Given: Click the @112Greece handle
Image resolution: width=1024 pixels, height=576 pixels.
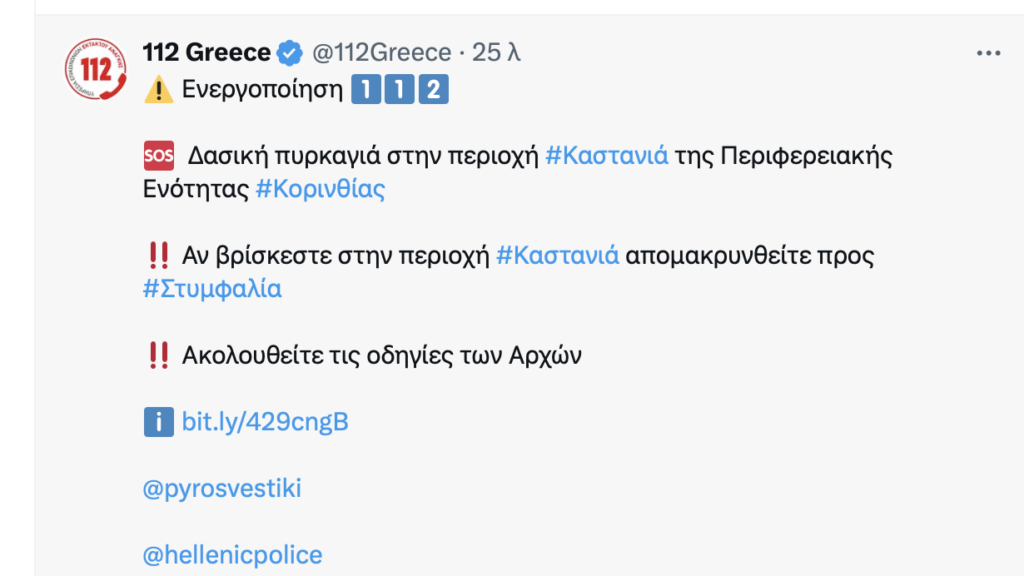Looking at the screenshot, I should [x=381, y=53].
